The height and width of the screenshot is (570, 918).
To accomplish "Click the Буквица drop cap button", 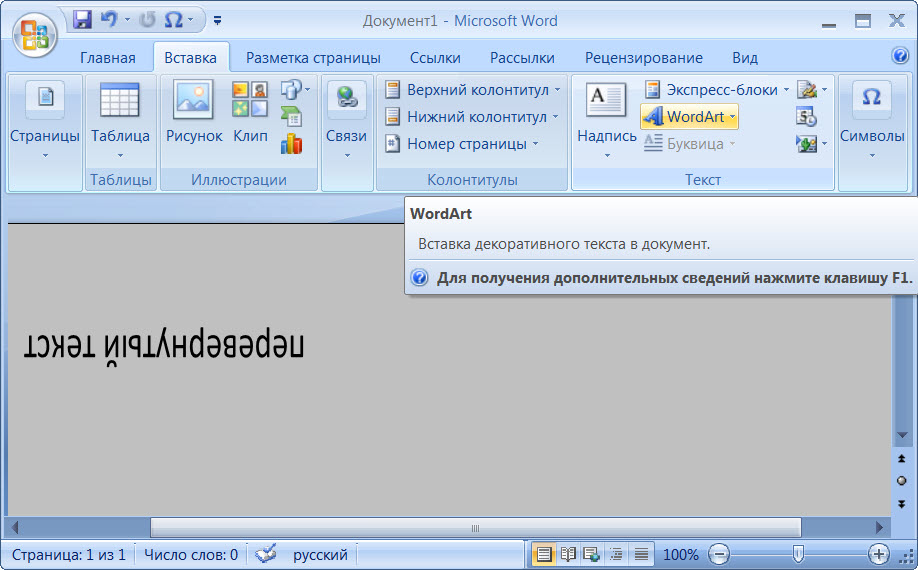I will [689, 143].
